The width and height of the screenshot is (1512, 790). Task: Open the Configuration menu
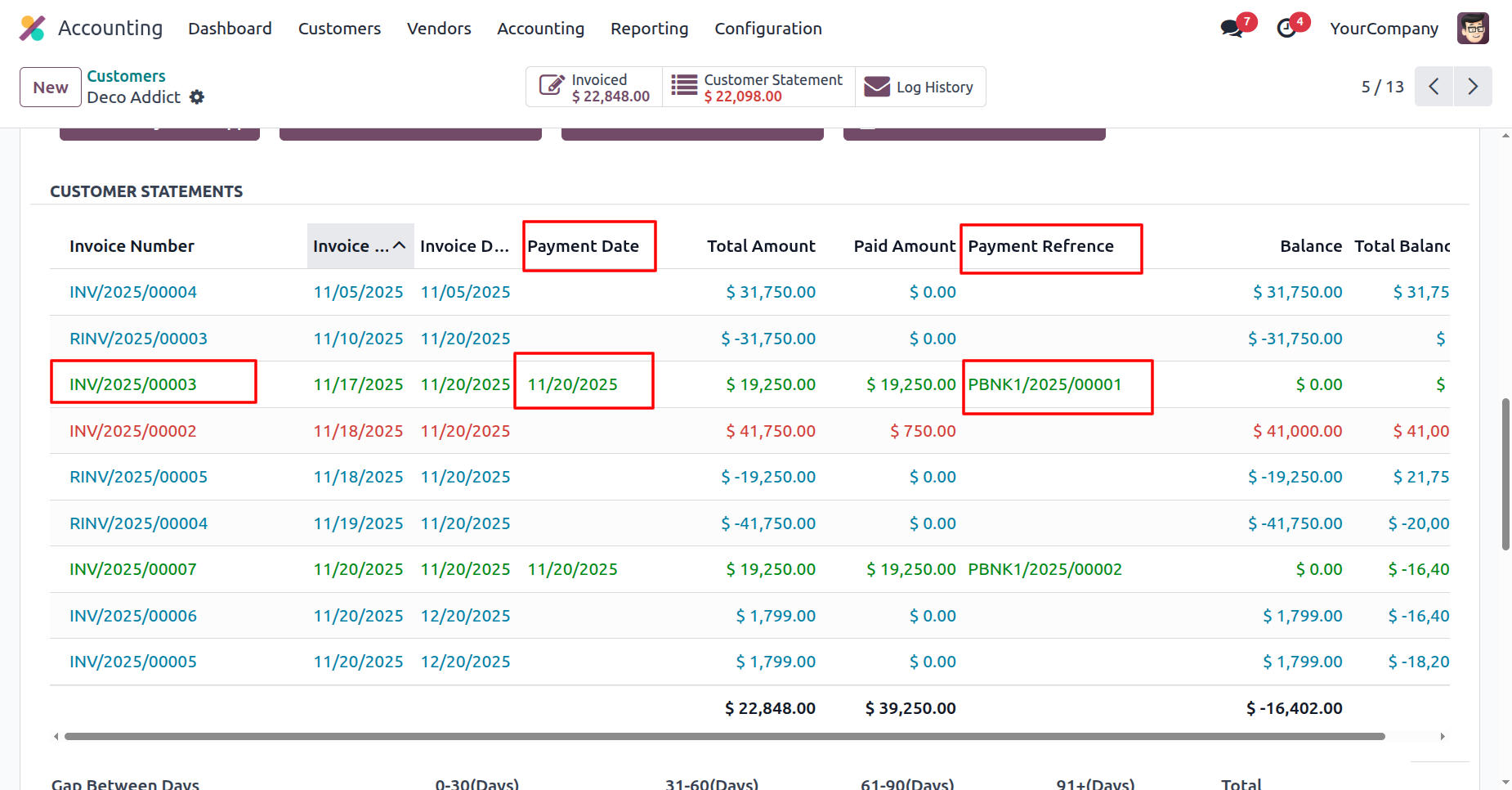click(767, 29)
